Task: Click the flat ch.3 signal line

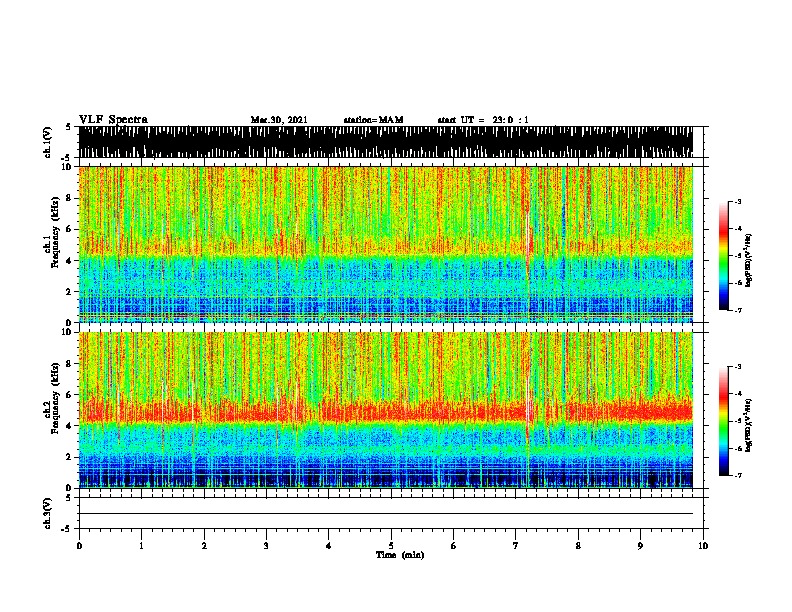Action: coord(386,514)
